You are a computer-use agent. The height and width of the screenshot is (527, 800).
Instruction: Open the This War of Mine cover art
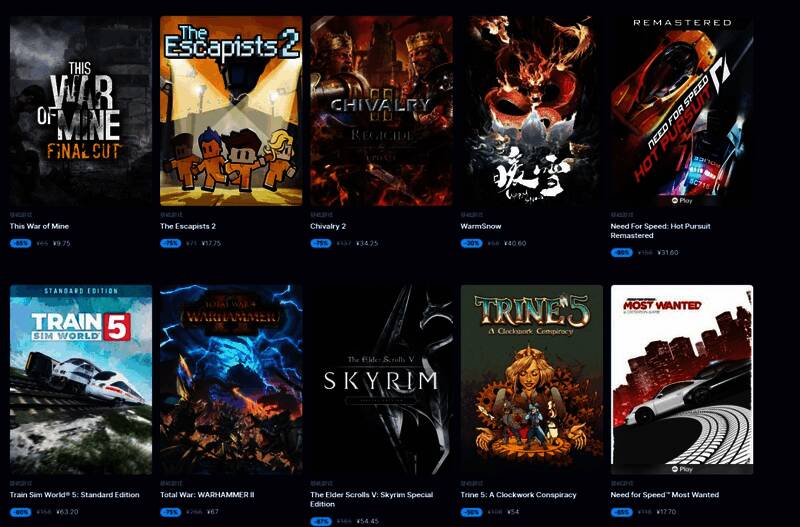81,111
